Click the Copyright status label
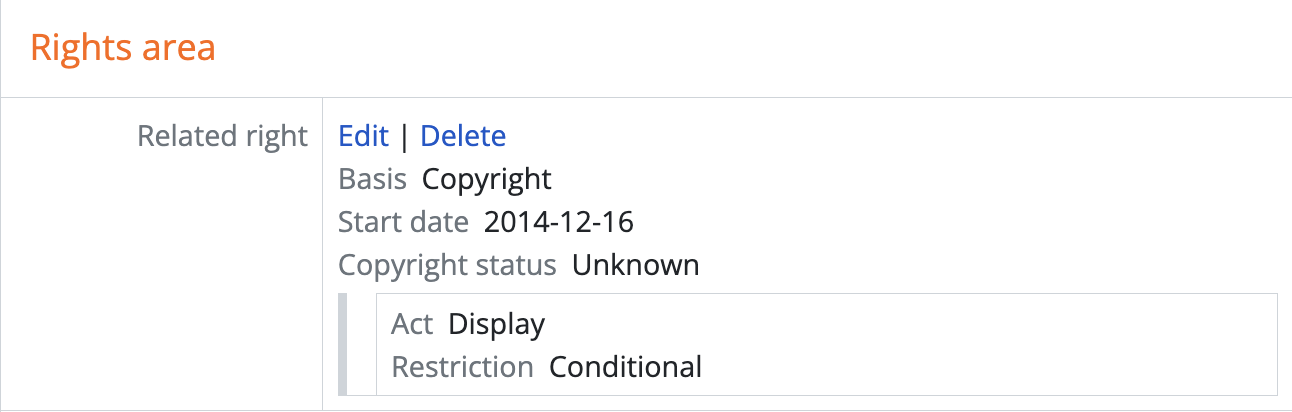This screenshot has height=412, width=1292. [447, 265]
